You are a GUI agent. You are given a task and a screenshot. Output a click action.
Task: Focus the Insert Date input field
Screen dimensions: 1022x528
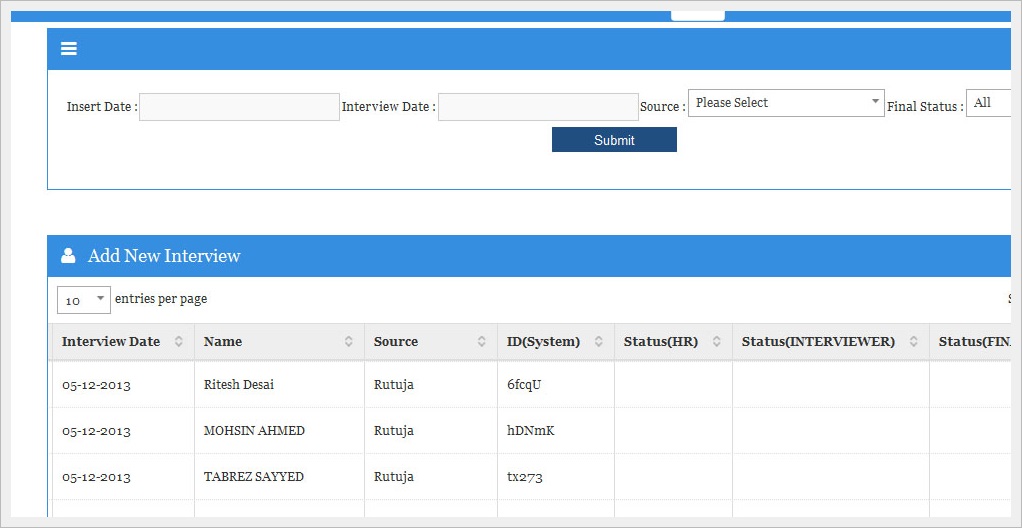[x=239, y=107]
